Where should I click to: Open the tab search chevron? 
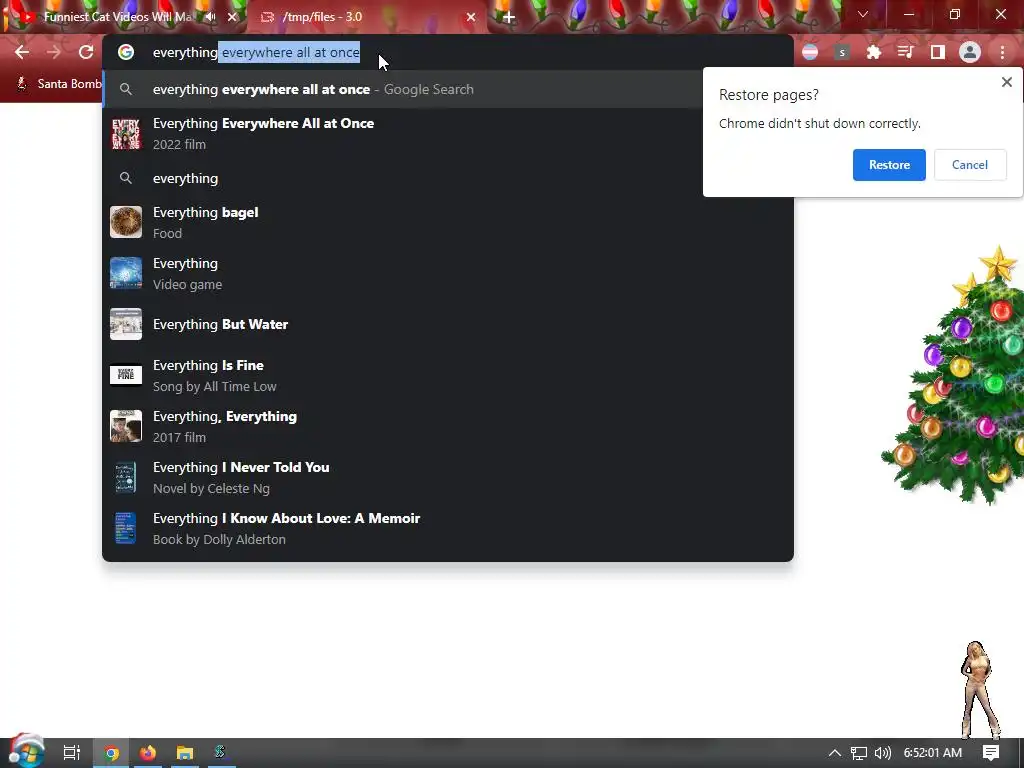863,14
